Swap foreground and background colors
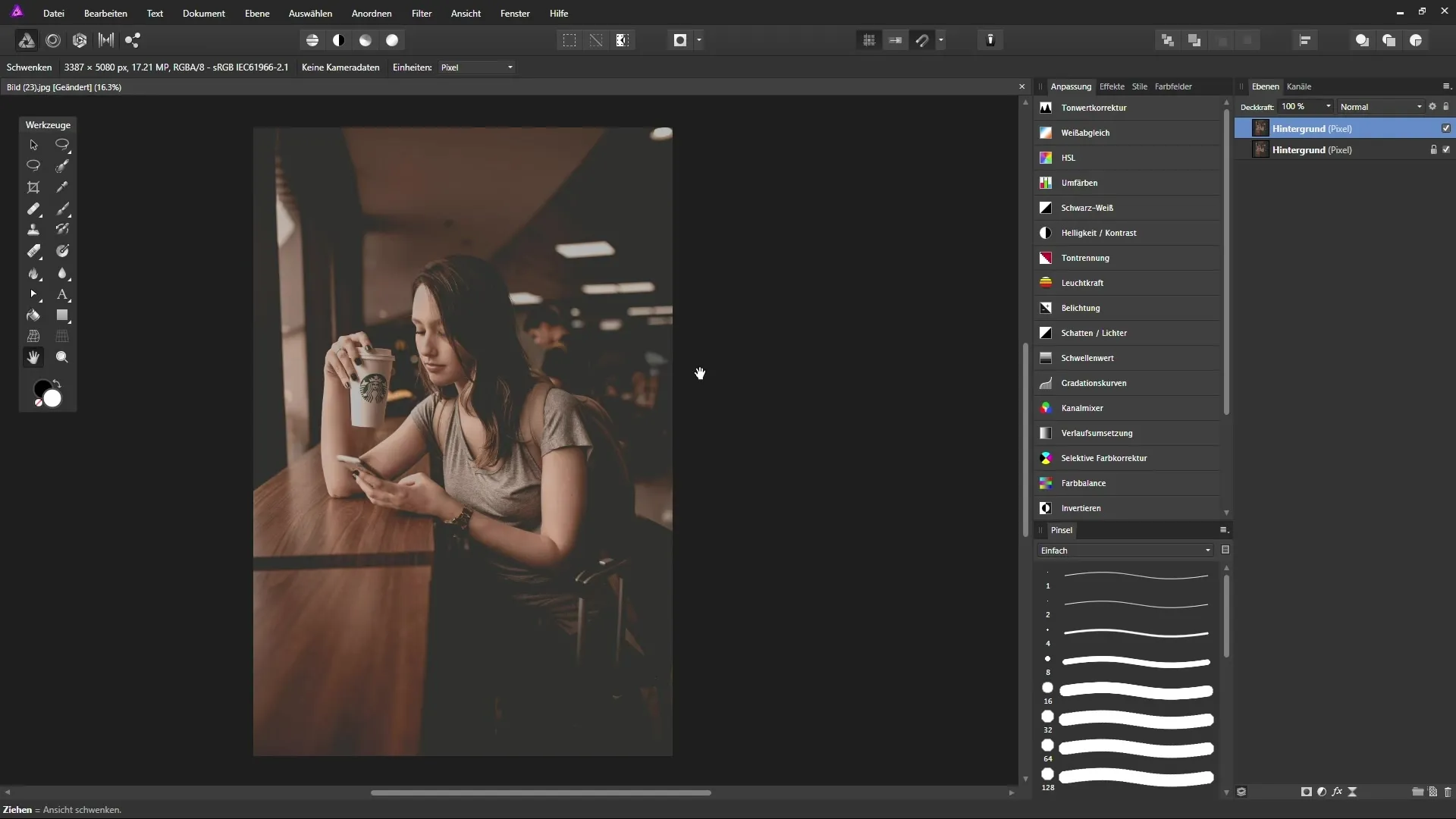The image size is (1456, 819). (x=57, y=383)
